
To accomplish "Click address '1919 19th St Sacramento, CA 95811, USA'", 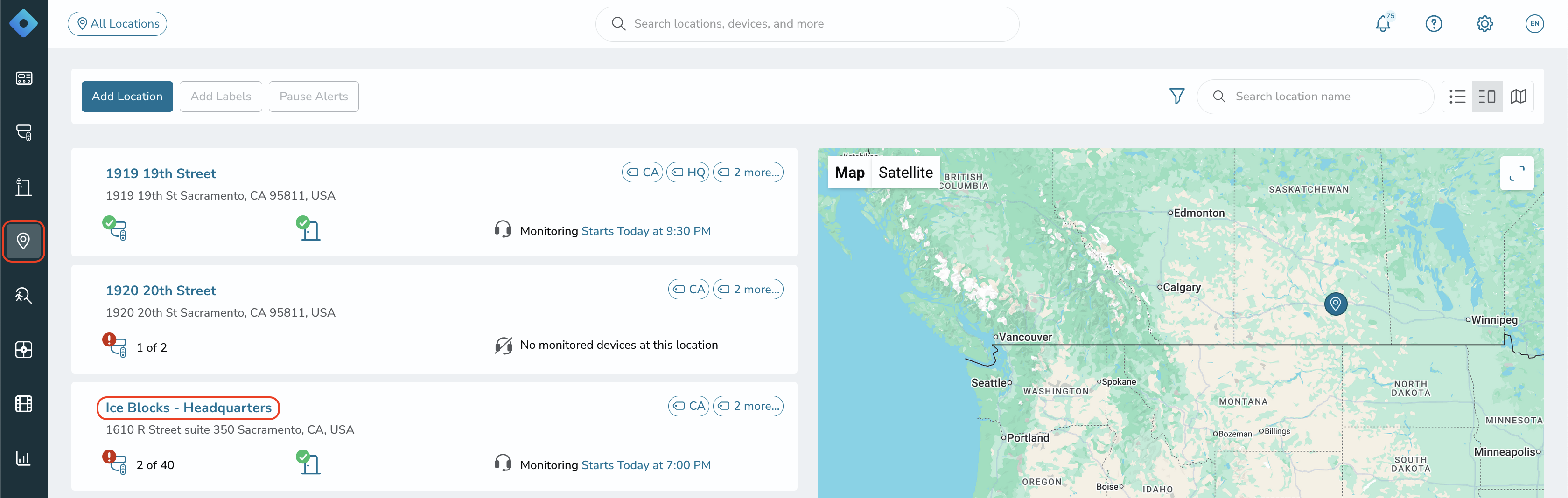I will pyautogui.click(x=220, y=196).
